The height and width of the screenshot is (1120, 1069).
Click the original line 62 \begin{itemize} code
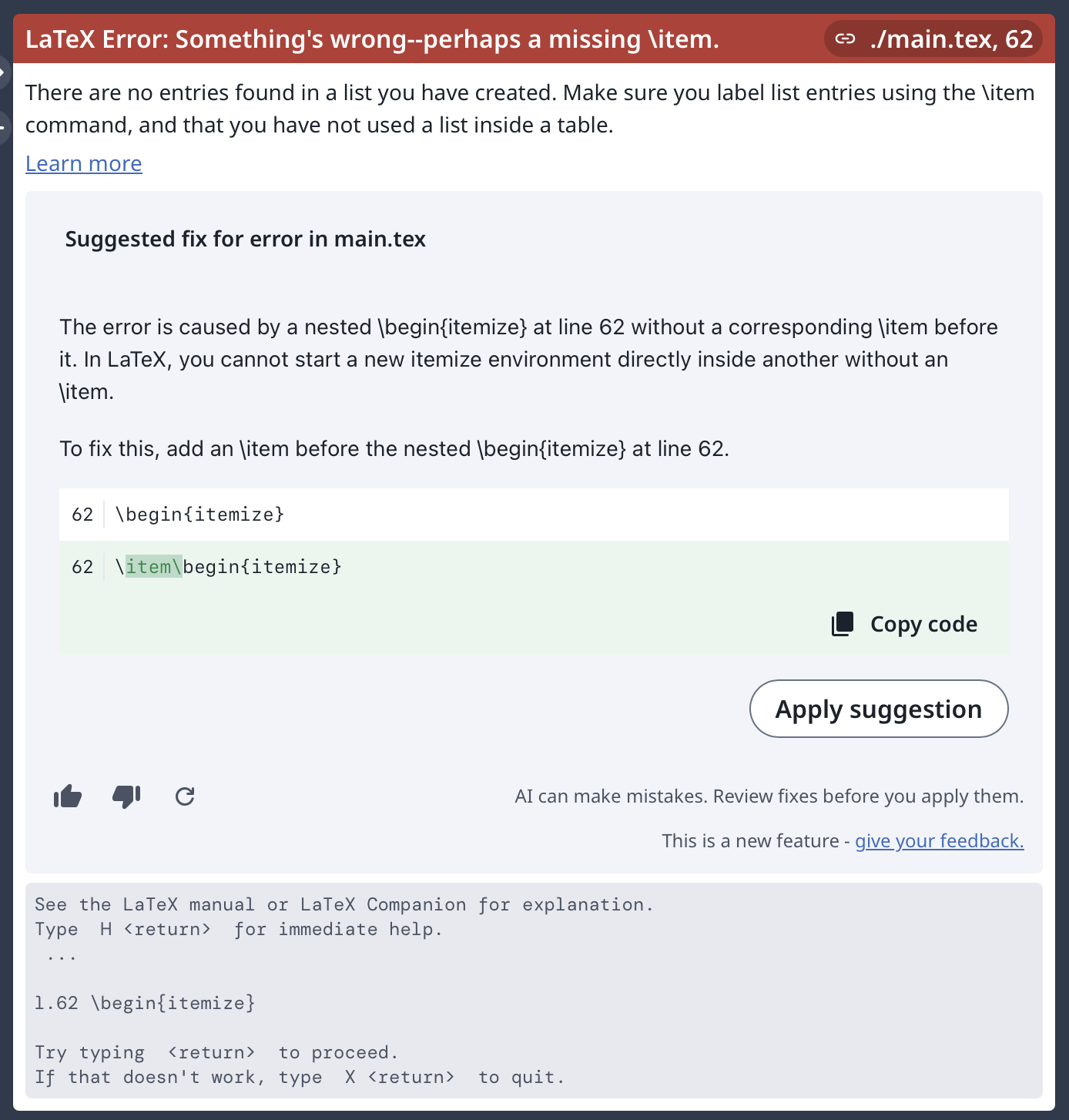[x=199, y=514]
